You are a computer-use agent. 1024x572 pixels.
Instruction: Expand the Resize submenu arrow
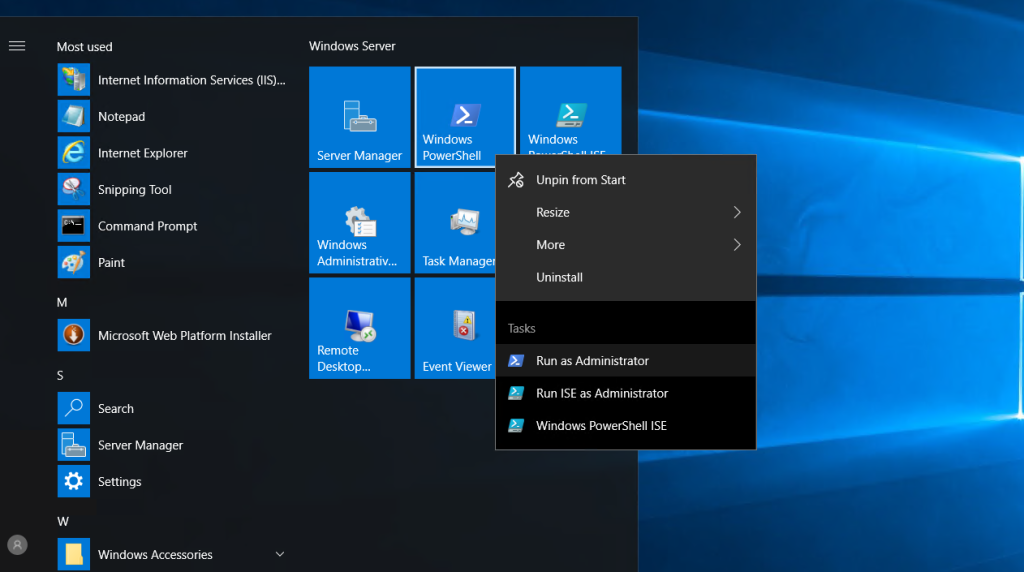[737, 213]
